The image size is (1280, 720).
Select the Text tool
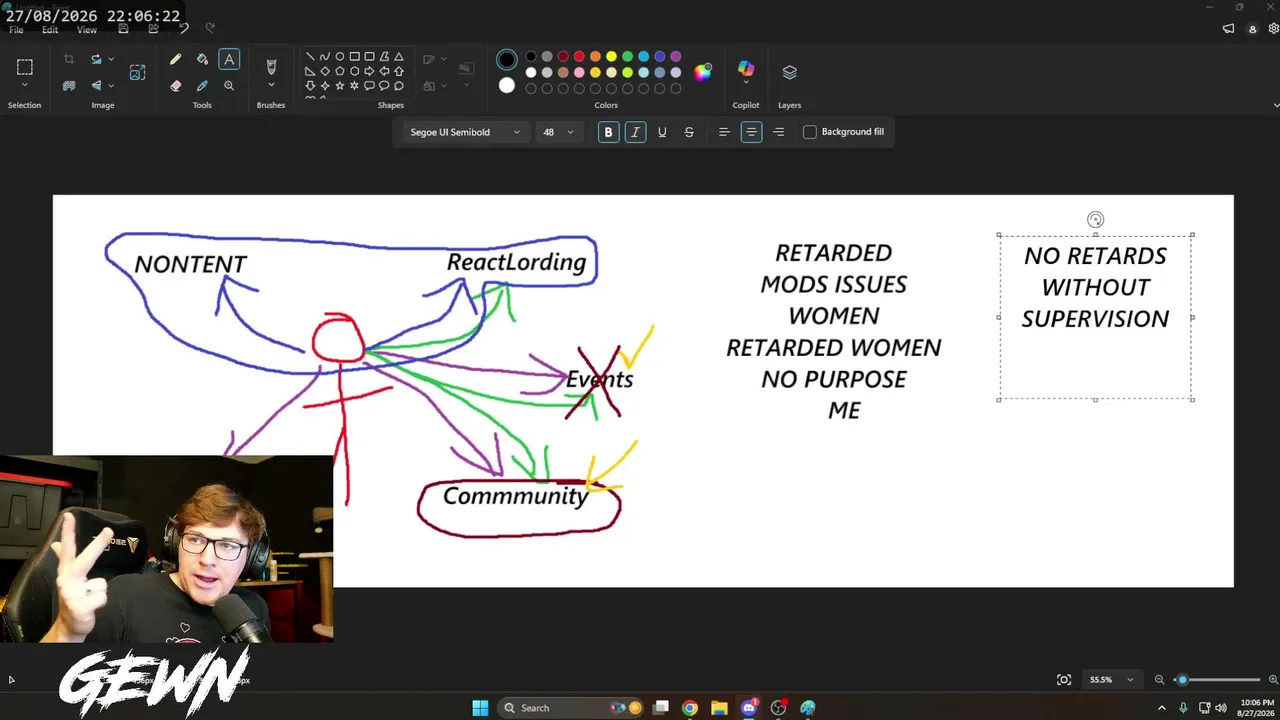pos(229,60)
